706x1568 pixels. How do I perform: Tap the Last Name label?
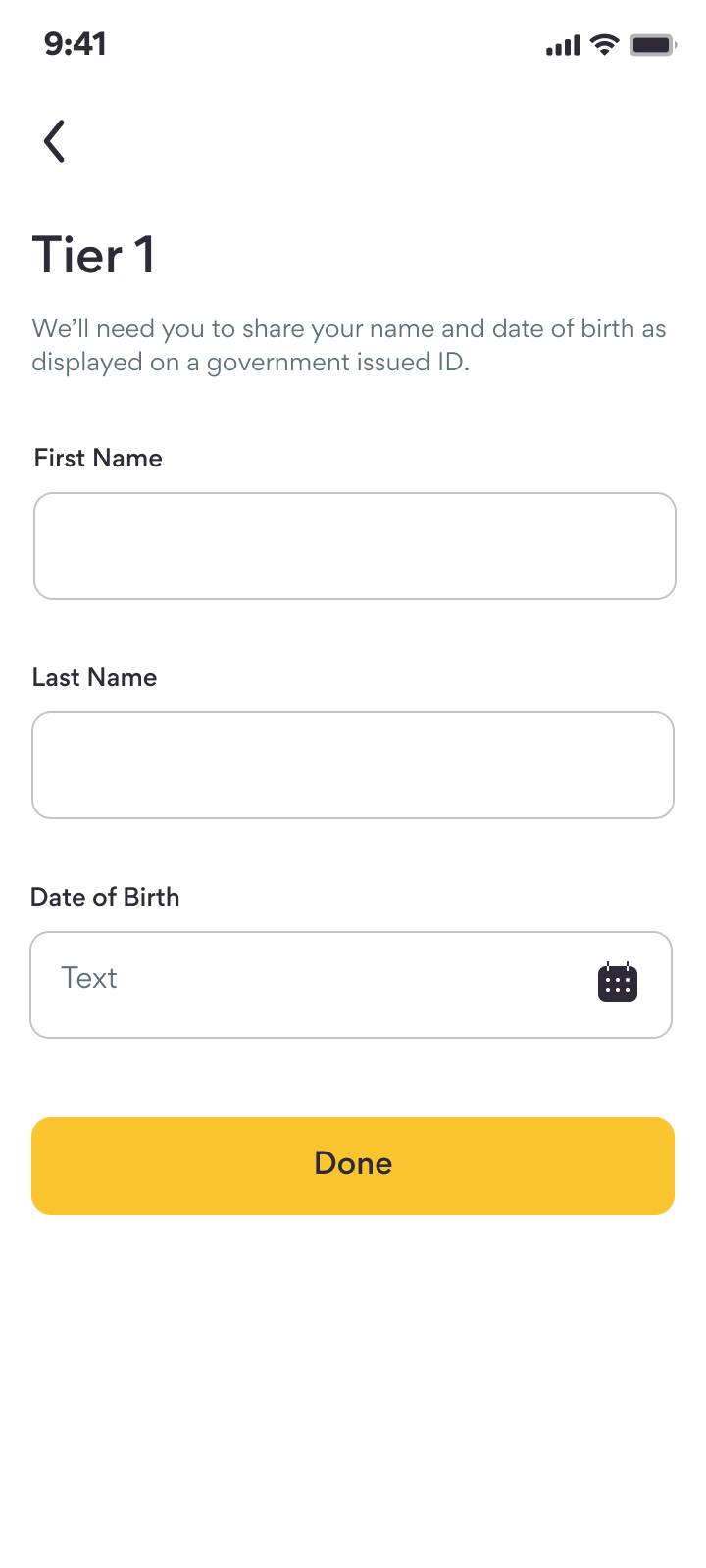pos(94,677)
